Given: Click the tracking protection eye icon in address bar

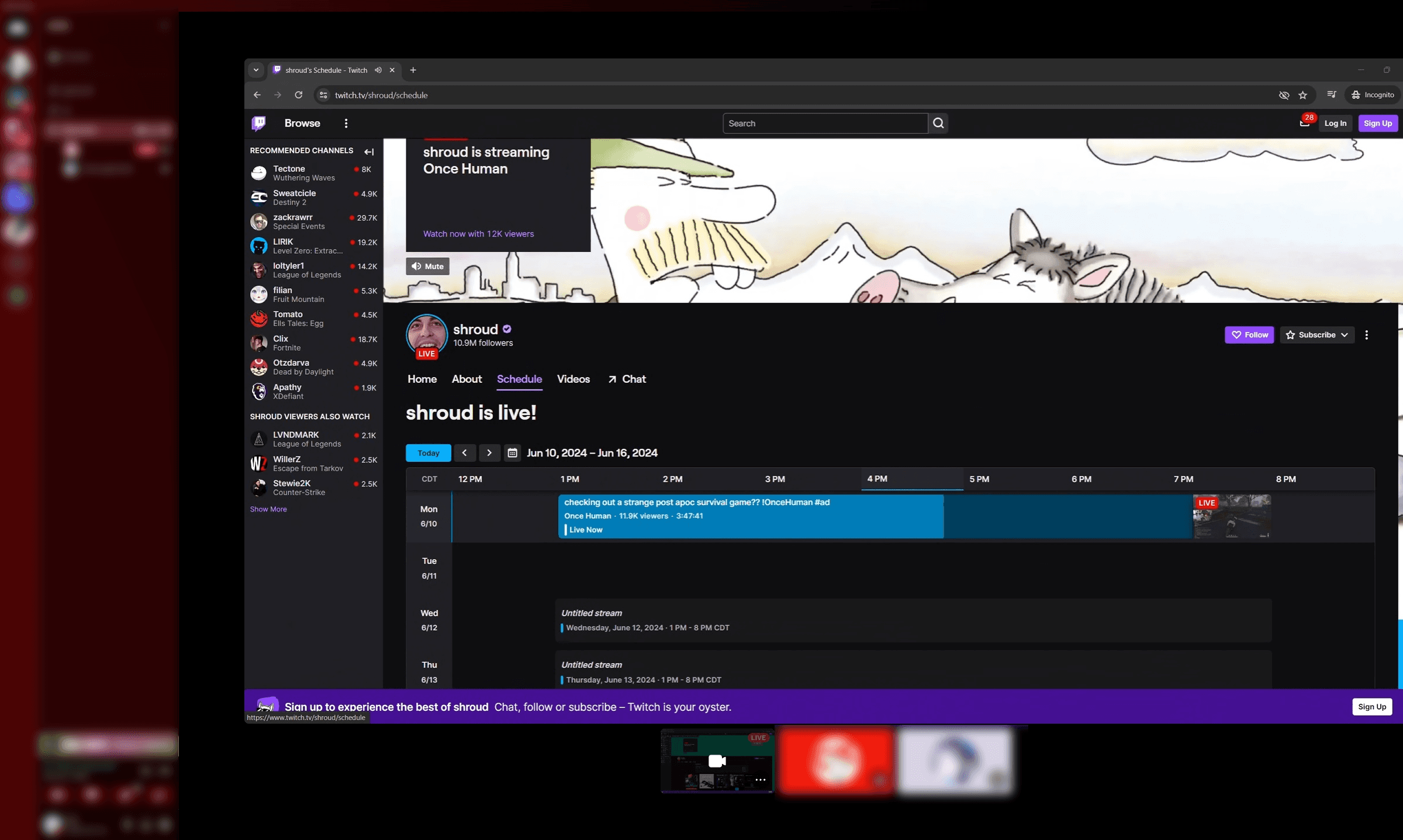Looking at the screenshot, I should pyautogui.click(x=1284, y=95).
